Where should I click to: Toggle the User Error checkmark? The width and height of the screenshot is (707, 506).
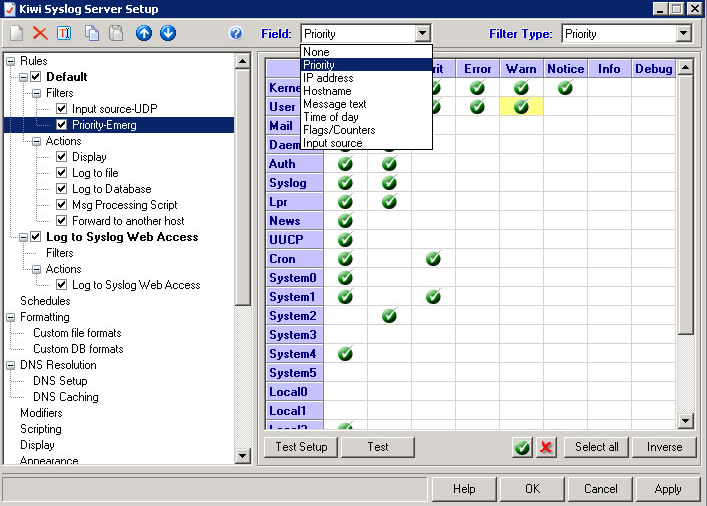[477, 107]
